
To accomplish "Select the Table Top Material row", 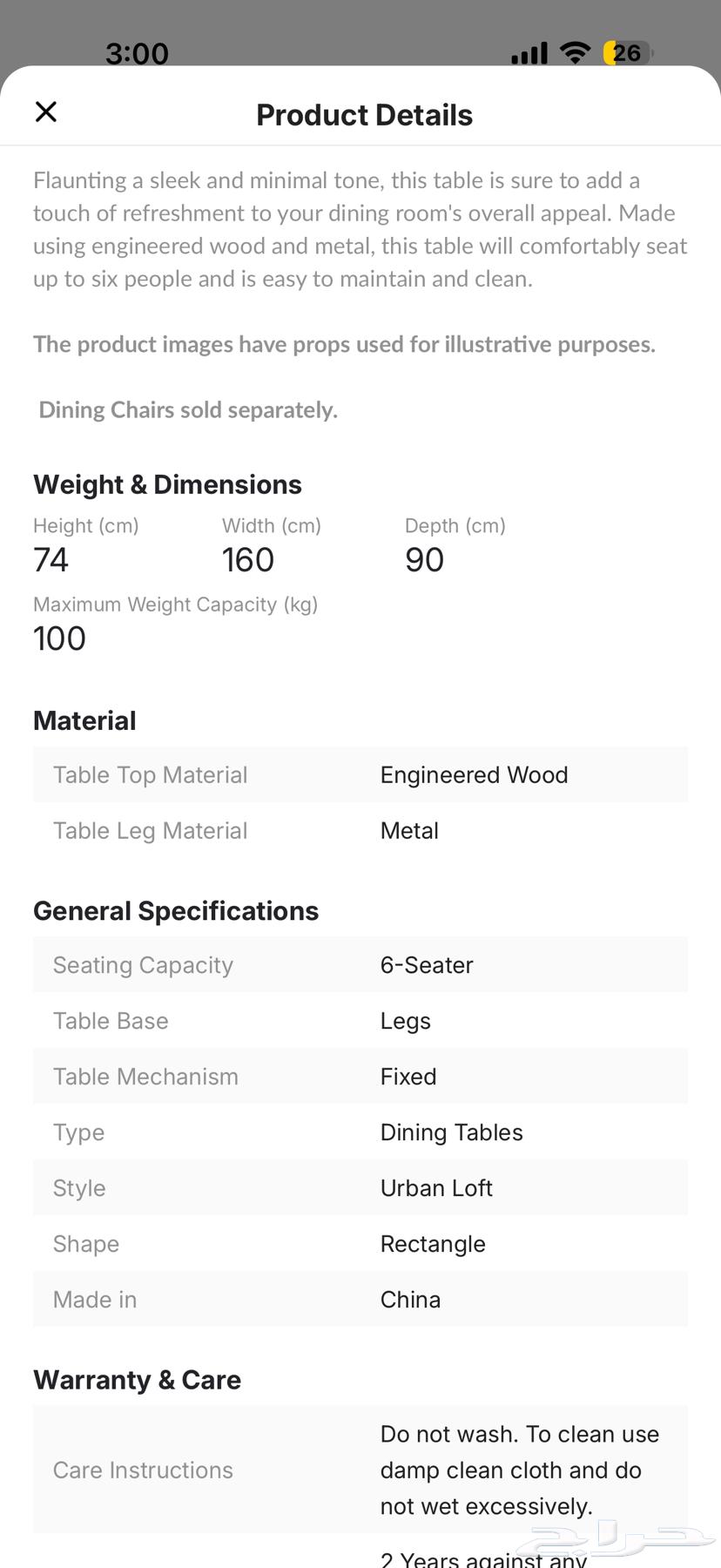I will pos(360,774).
